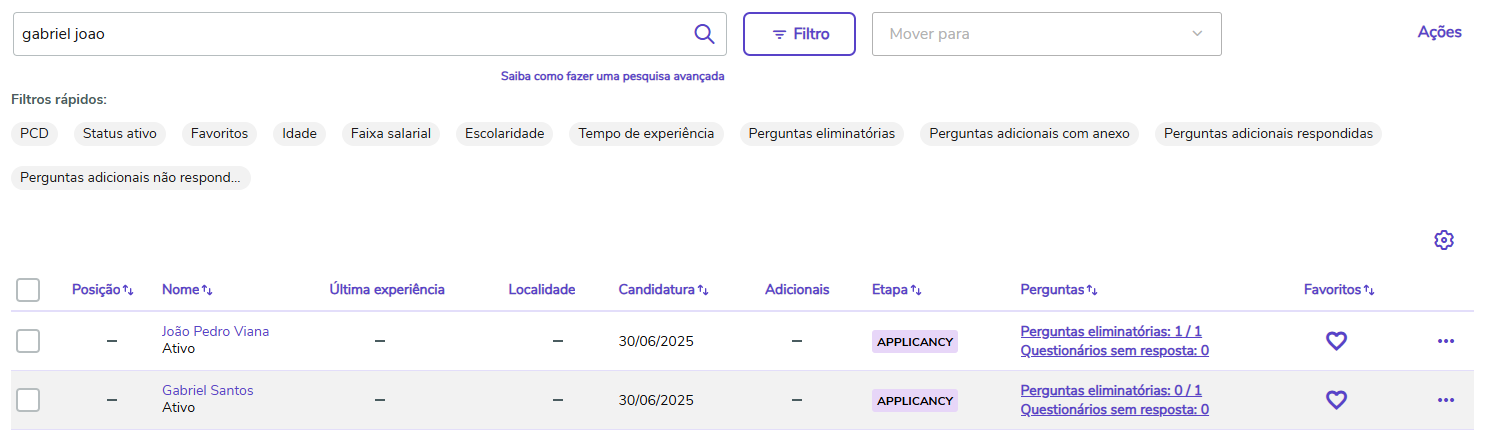Click the search magnifier icon

coord(704,34)
